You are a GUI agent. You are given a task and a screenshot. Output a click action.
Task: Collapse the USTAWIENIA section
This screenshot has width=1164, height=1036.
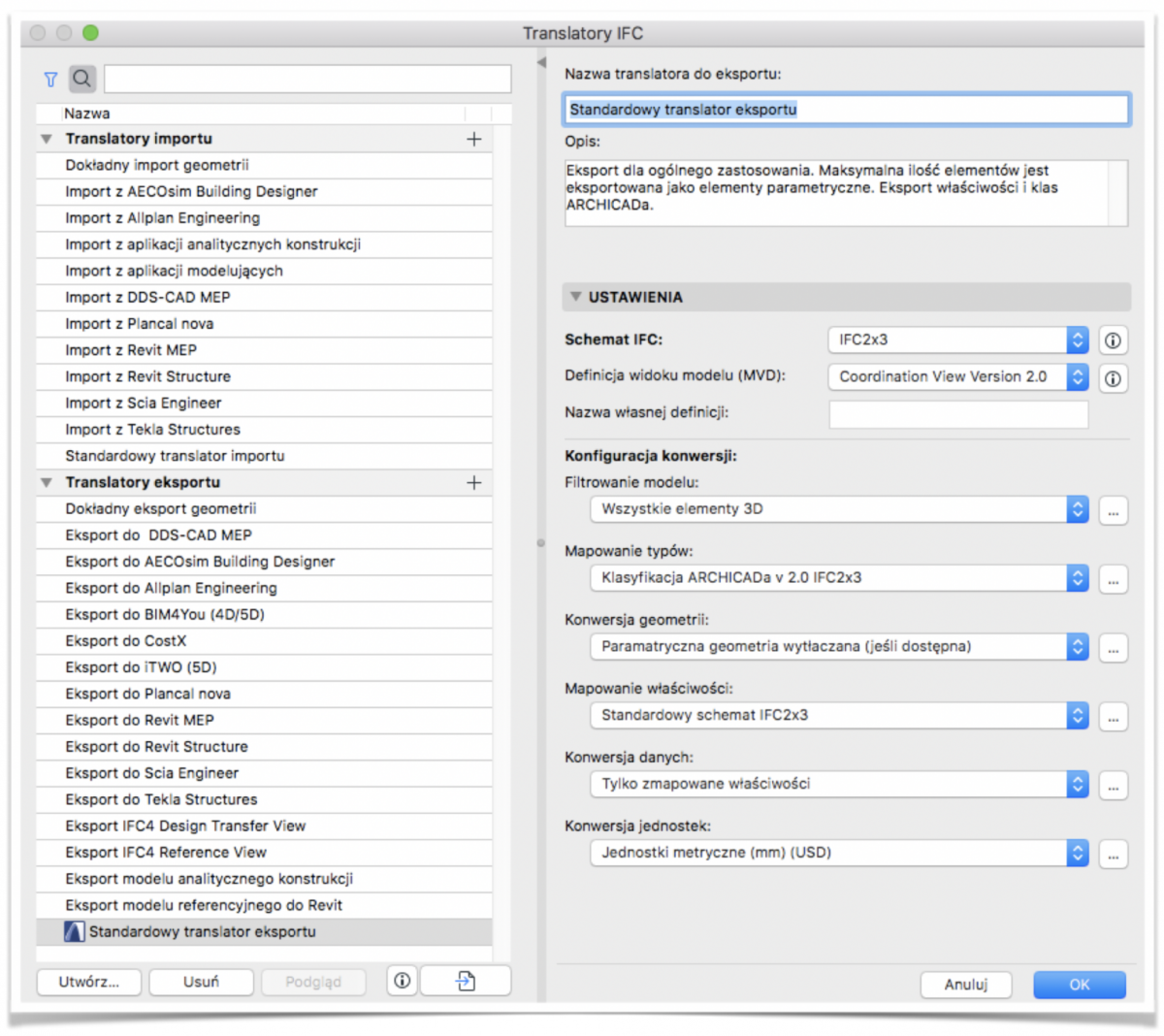coord(575,297)
